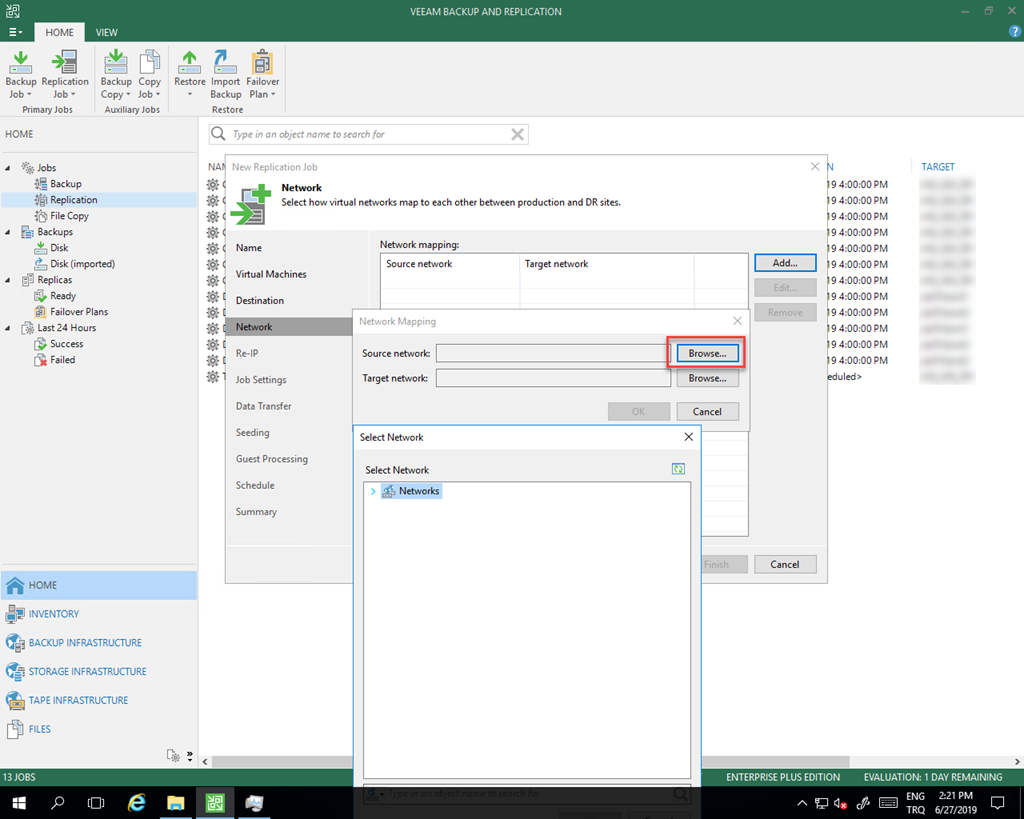The width and height of the screenshot is (1024, 819).
Task: Cancel the New Replication Job wizard
Action: tap(785, 564)
